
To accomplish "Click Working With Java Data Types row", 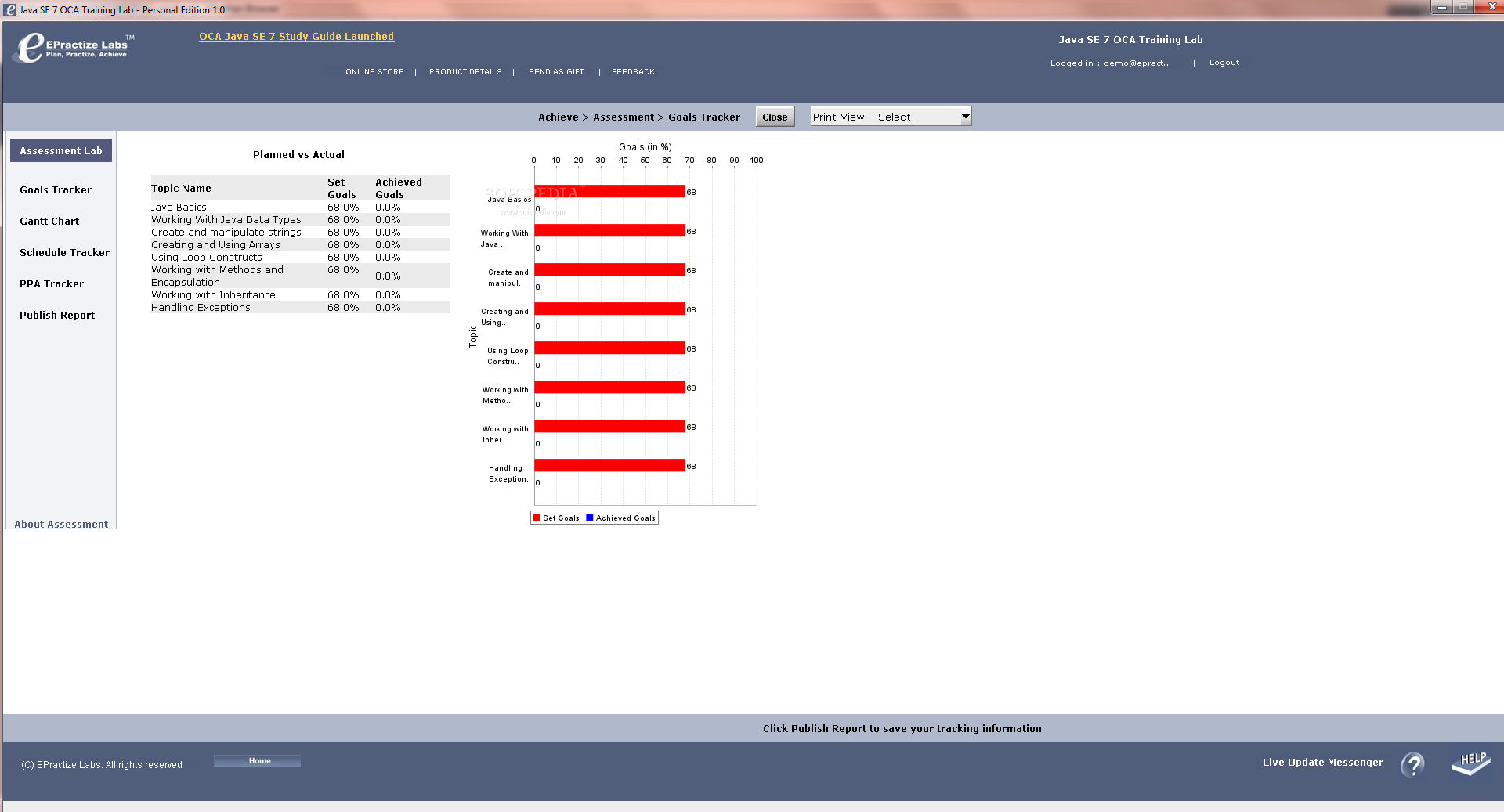I will pyautogui.click(x=300, y=220).
